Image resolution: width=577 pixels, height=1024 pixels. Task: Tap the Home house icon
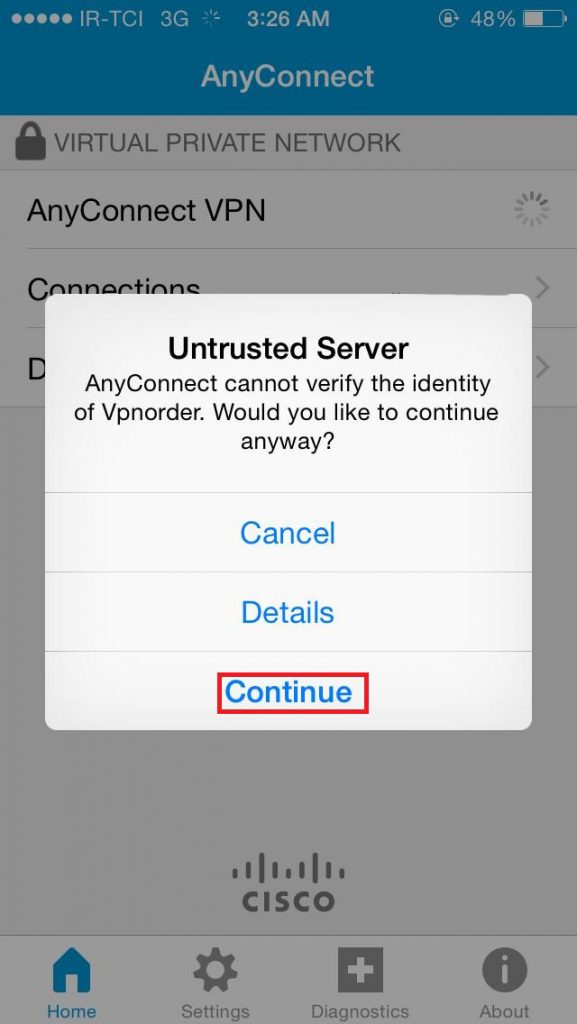pos(72,970)
